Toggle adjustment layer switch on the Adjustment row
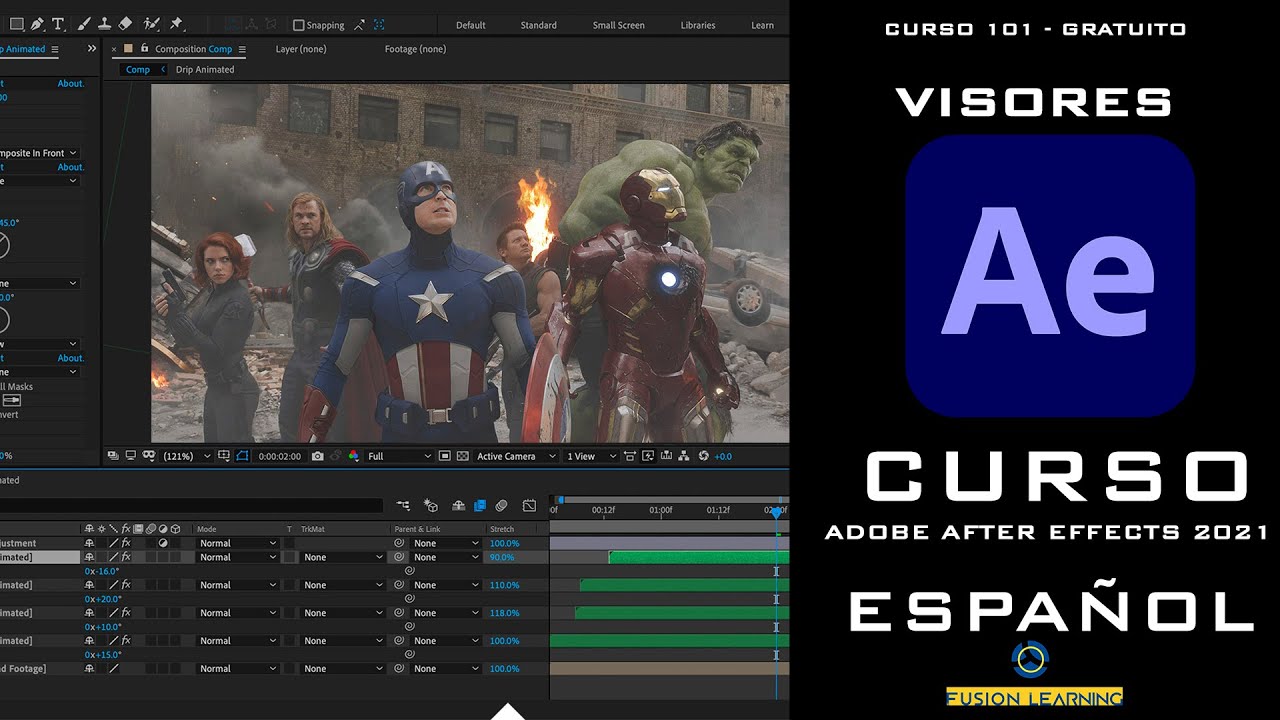Image resolution: width=1280 pixels, height=720 pixels. click(162, 543)
